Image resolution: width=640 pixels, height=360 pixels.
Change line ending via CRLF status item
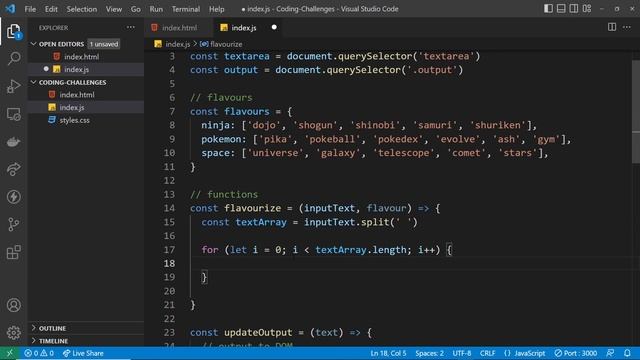click(487, 353)
